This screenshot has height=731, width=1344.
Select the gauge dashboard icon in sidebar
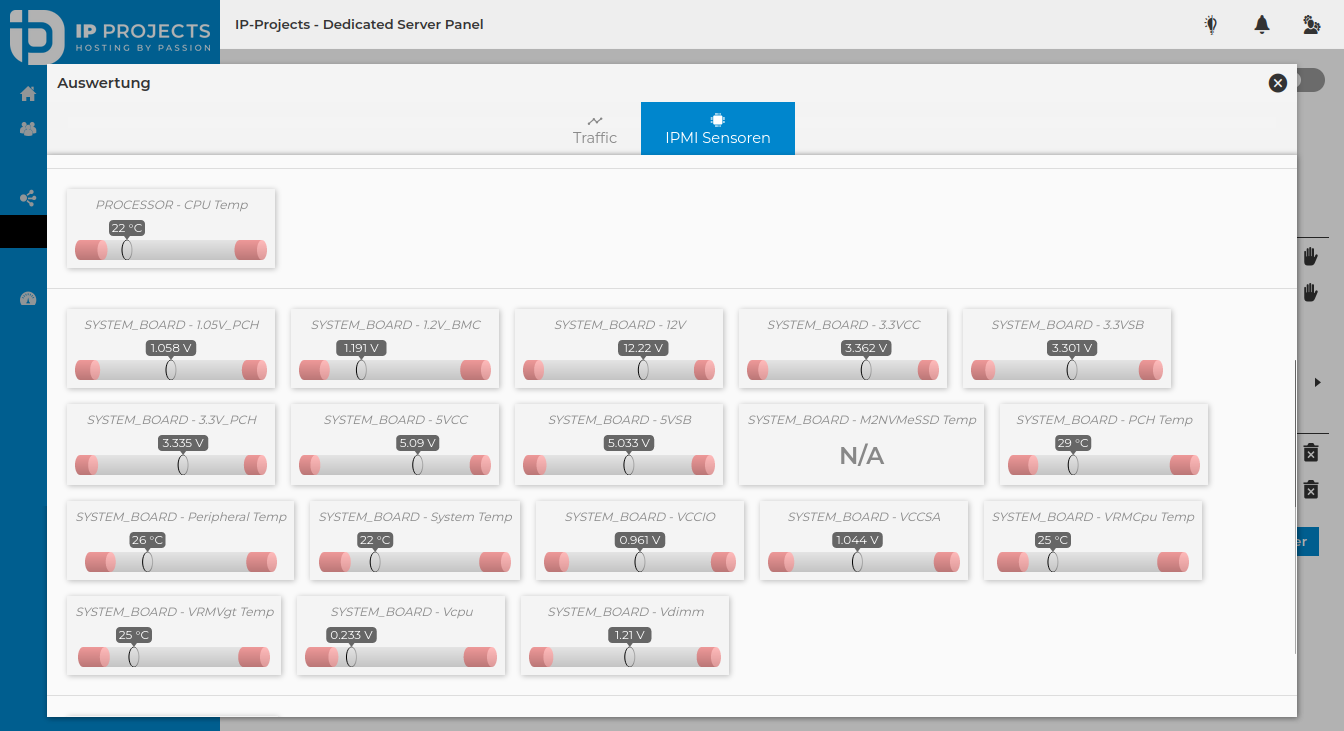pyautogui.click(x=27, y=298)
